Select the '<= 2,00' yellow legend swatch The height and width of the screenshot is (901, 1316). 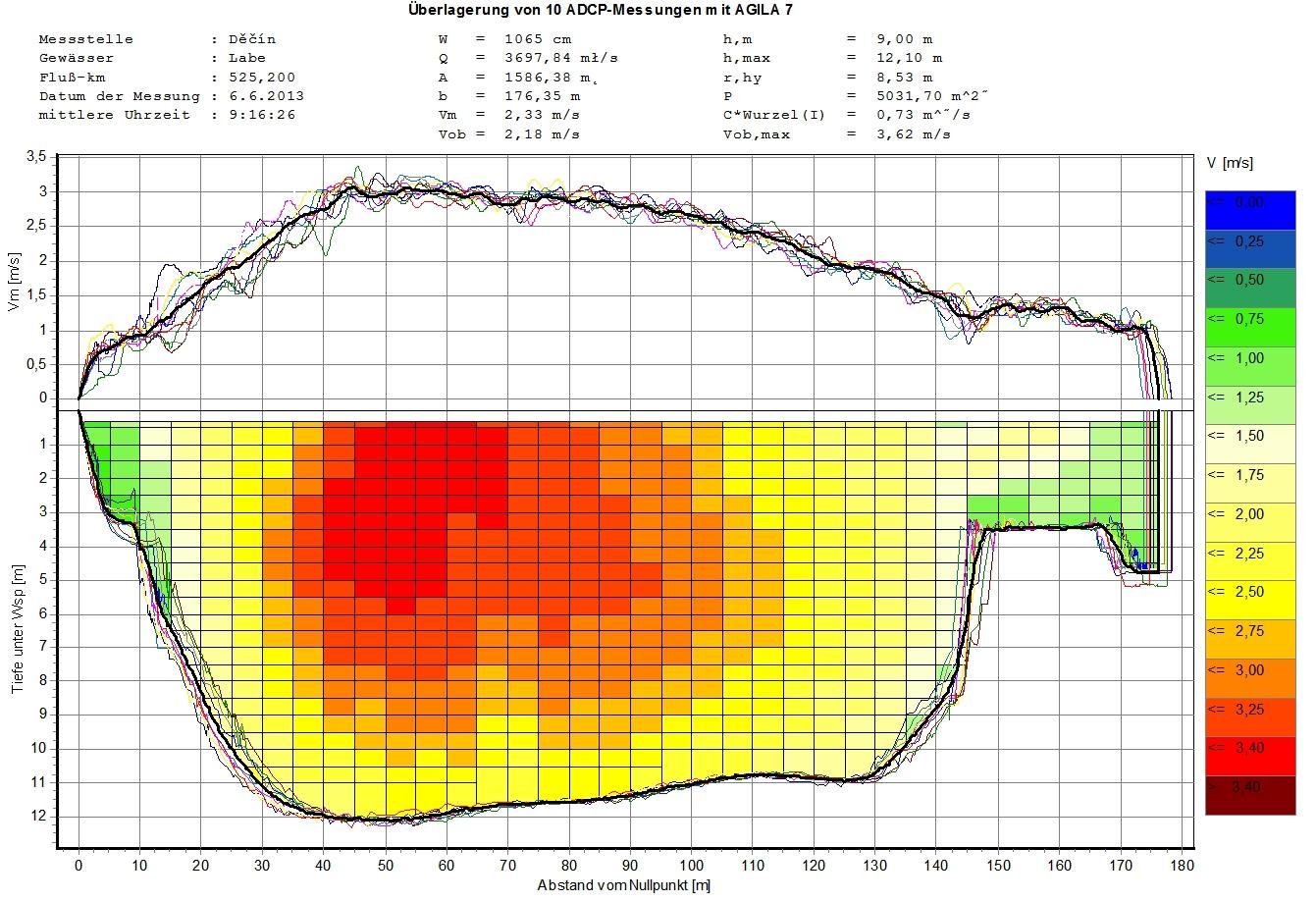pos(1250,520)
